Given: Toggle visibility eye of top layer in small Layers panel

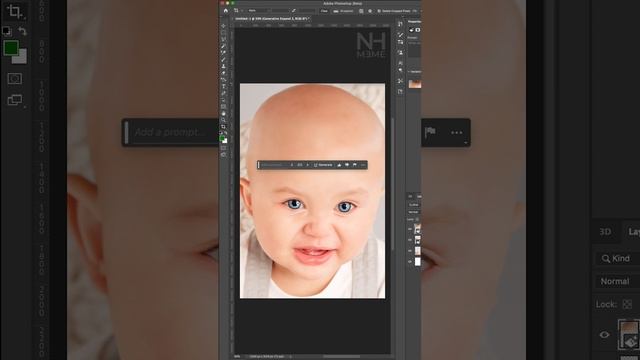Looking at the screenshot, I should click(x=410, y=229).
